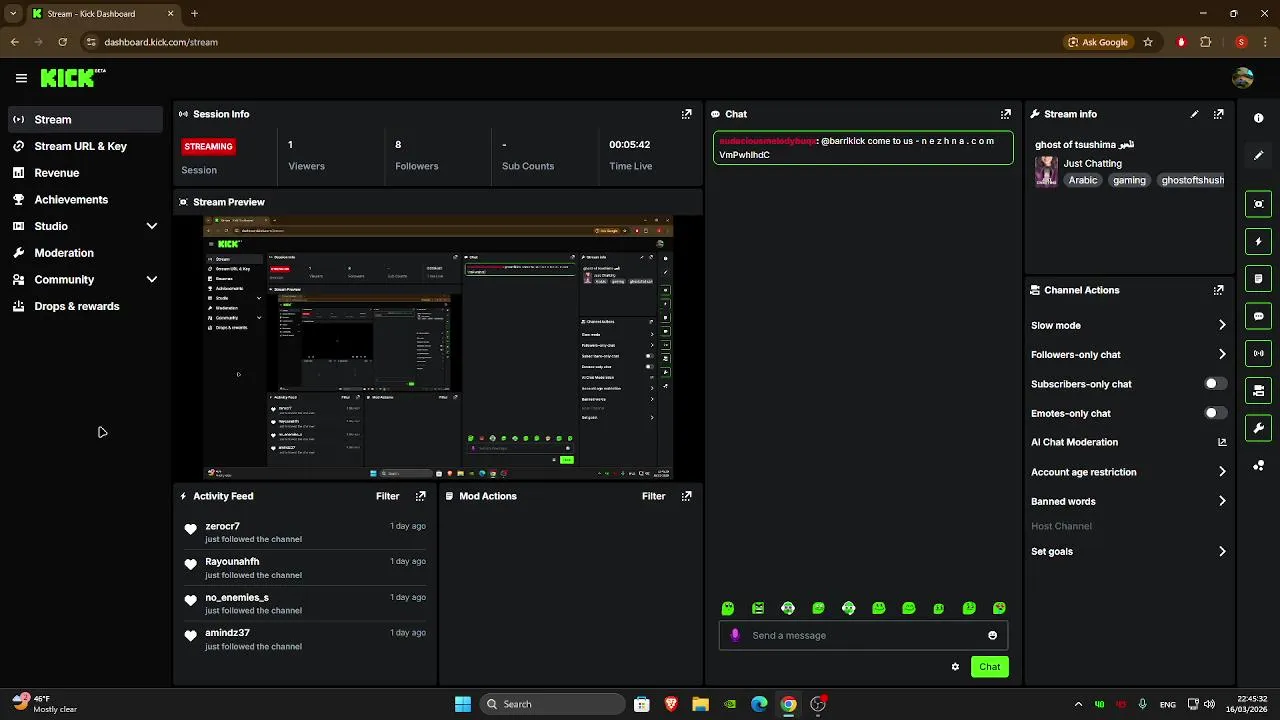Image resolution: width=1280 pixels, height=720 pixels.
Task: Open Filter for Mod Actions
Action: tap(653, 496)
